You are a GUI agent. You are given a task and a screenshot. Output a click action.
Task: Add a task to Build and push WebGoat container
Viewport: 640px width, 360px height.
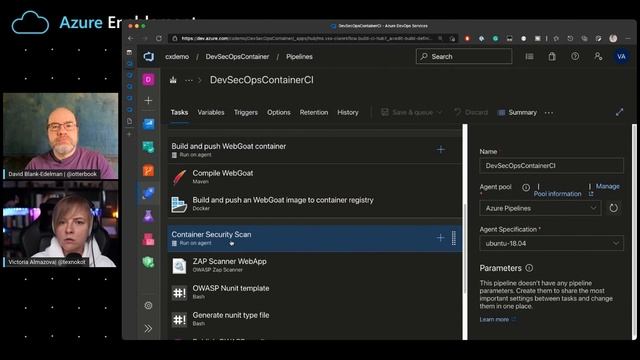(440, 149)
